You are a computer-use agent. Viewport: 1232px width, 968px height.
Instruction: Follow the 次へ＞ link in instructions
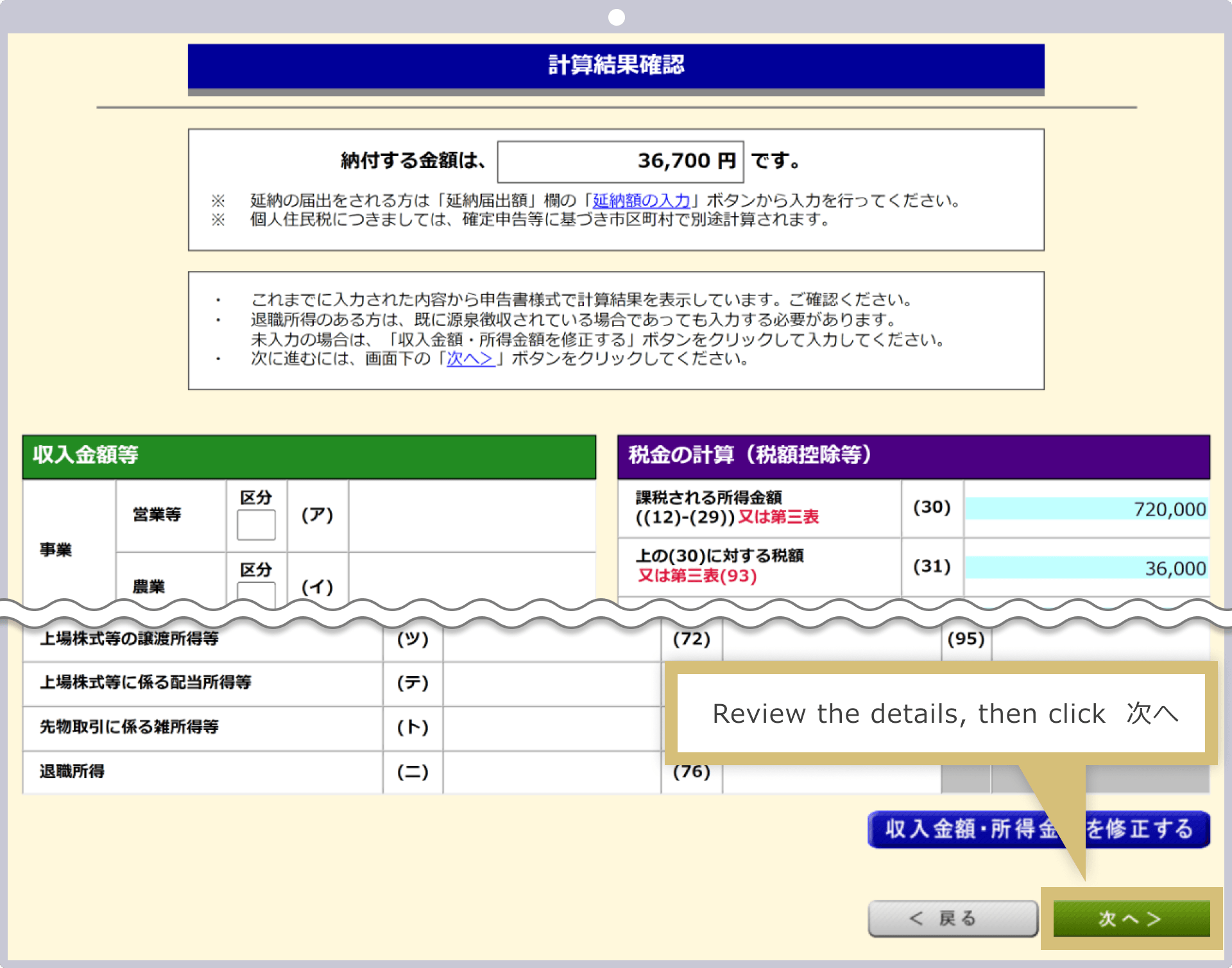click(470, 358)
